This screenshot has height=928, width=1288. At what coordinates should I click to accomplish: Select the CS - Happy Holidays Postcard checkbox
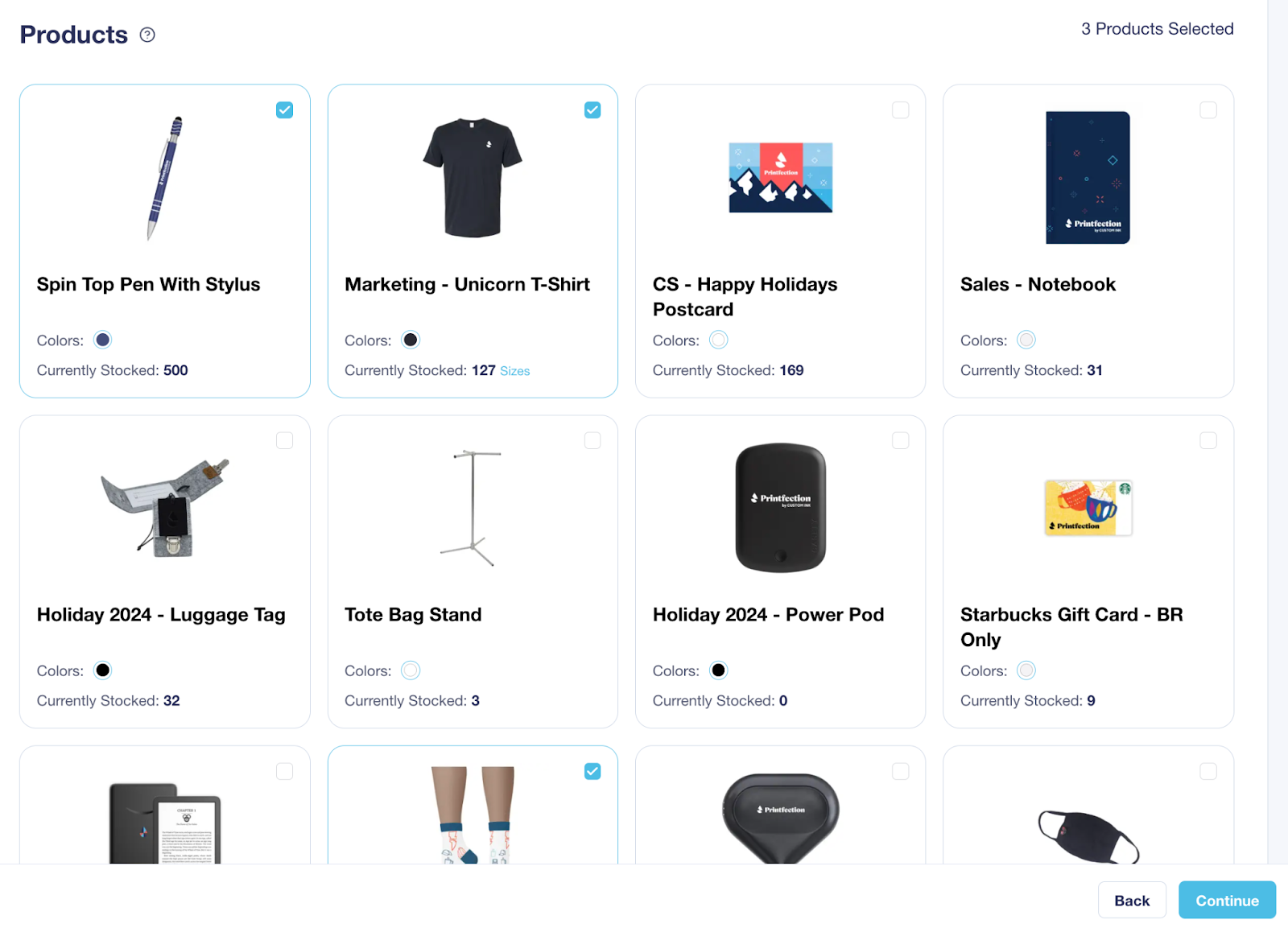pyautogui.click(x=901, y=110)
